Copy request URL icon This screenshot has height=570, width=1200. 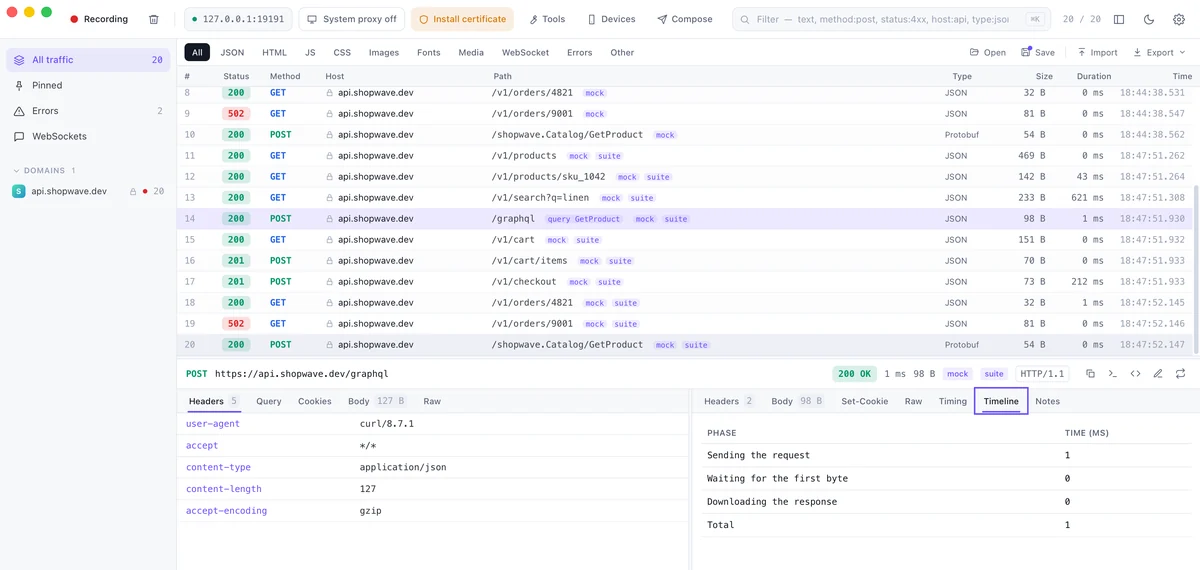pyautogui.click(x=1090, y=374)
